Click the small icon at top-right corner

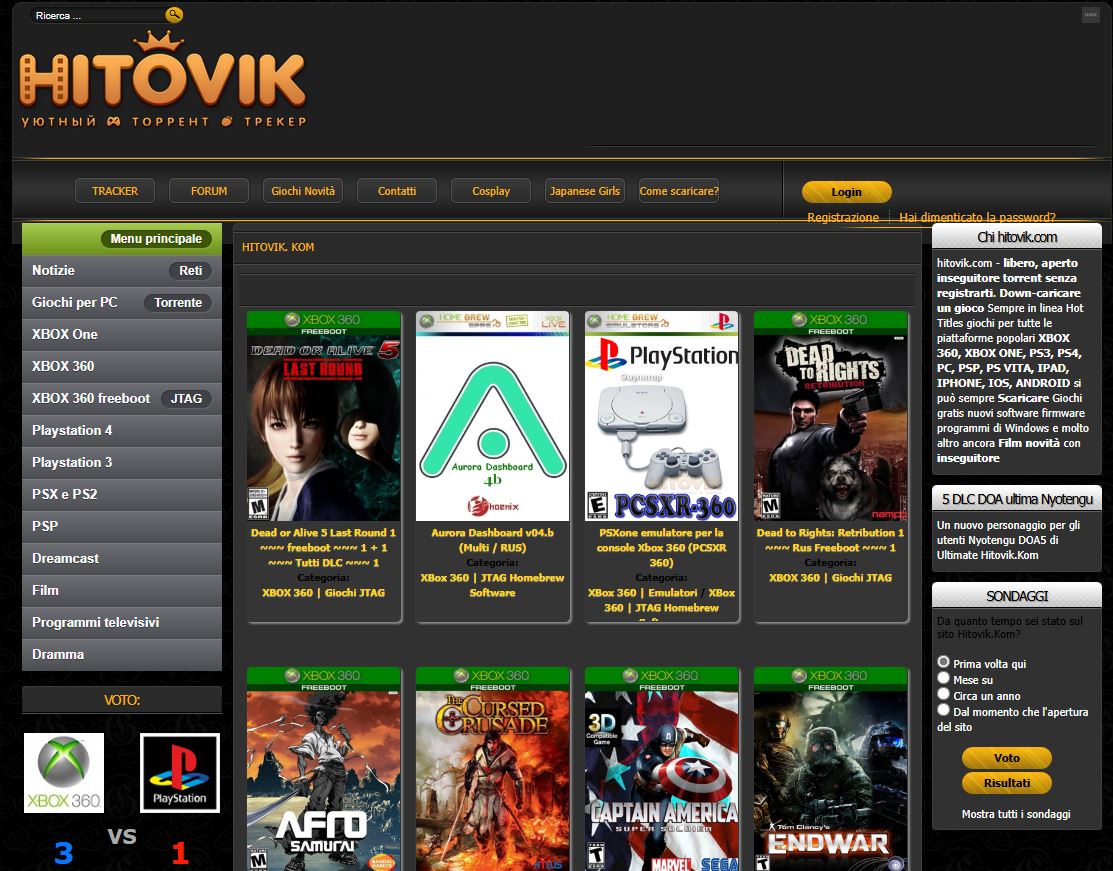coord(1090,14)
